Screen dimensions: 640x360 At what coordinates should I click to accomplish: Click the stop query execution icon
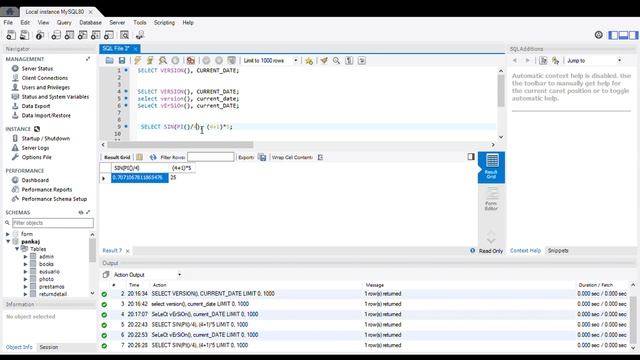pos(175,60)
